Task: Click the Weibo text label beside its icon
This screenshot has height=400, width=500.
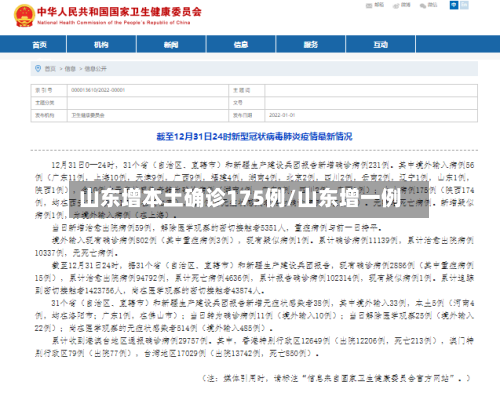Action: pyautogui.click(x=406, y=5)
